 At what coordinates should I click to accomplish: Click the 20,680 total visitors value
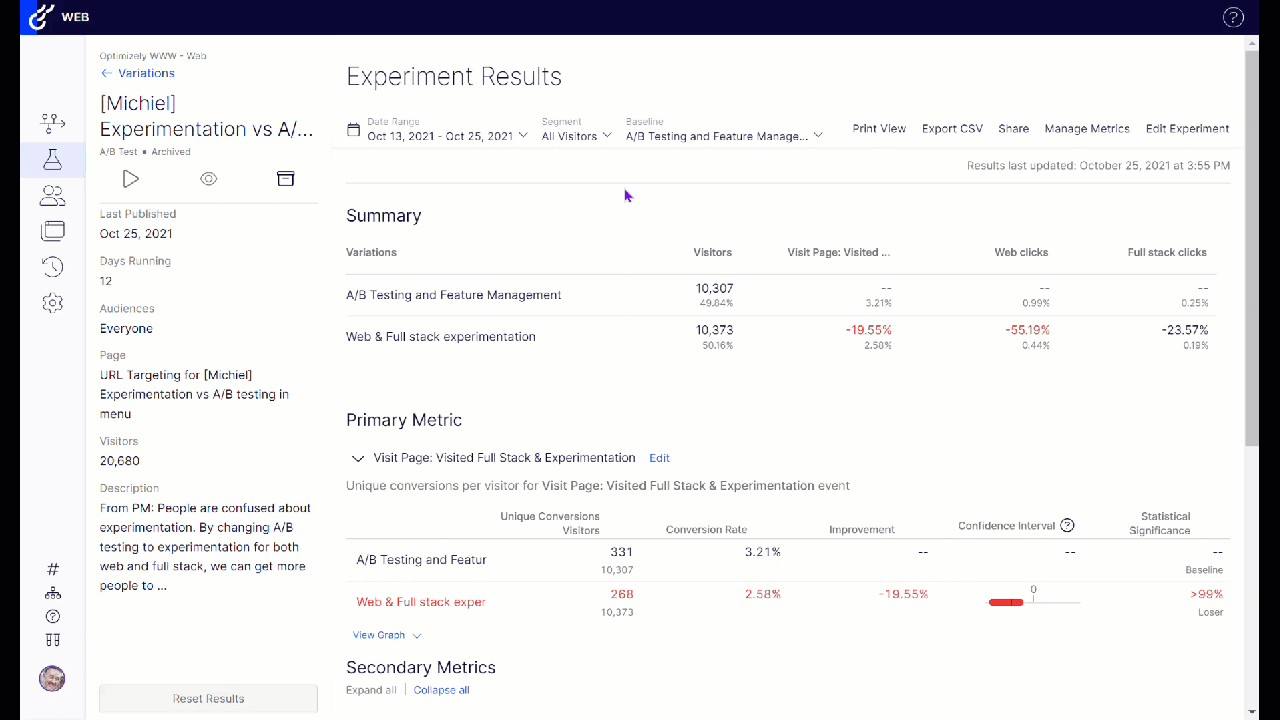click(x=120, y=461)
